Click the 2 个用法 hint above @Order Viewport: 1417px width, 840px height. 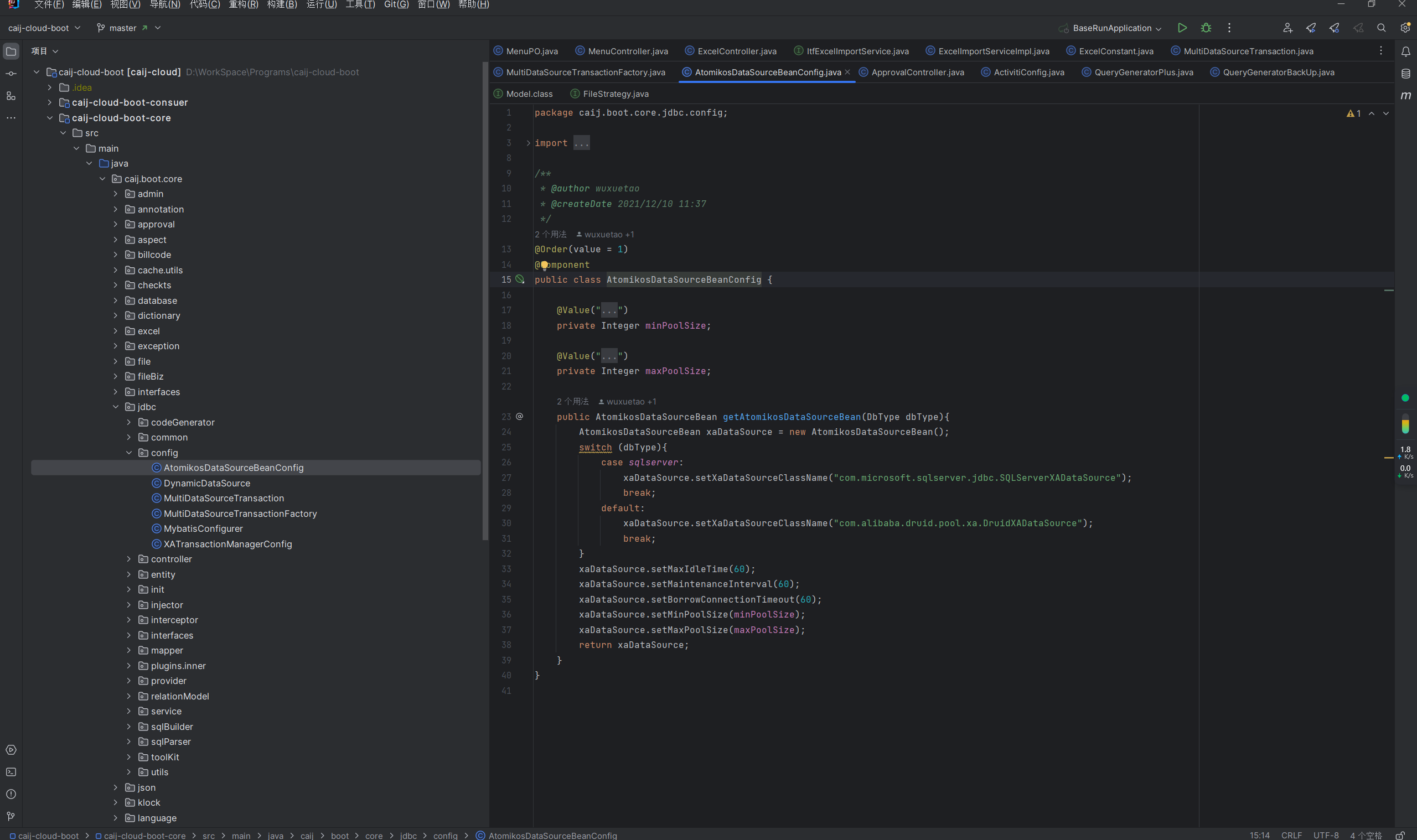(x=550, y=234)
